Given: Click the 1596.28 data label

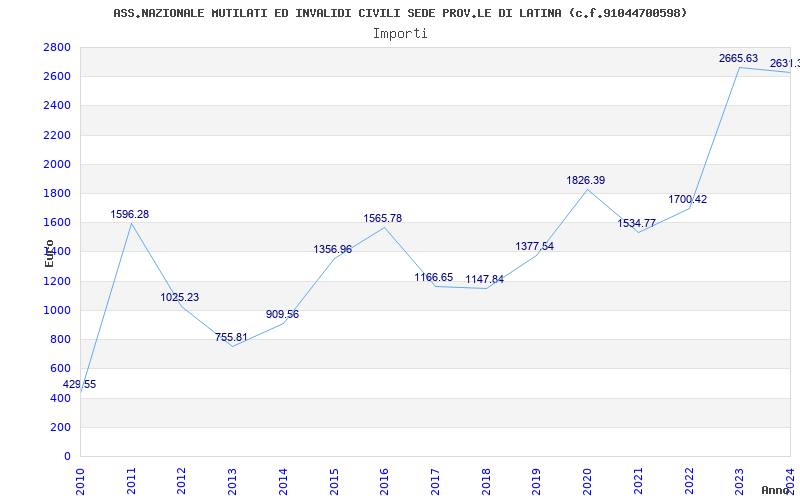Looking at the screenshot, I should [x=130, y=214].
